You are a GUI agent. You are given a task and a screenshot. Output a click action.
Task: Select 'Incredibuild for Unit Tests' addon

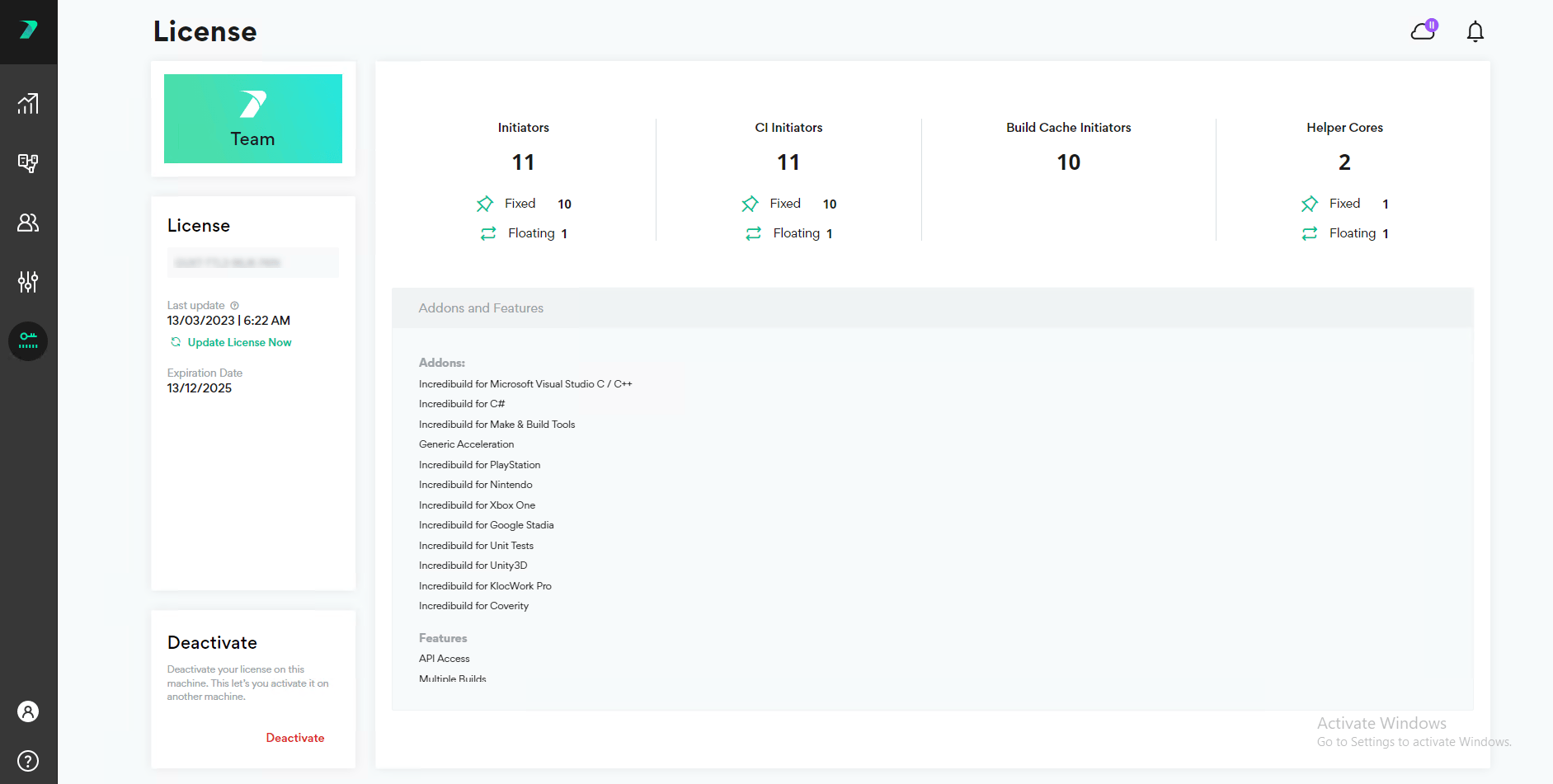tap(476, 546)
